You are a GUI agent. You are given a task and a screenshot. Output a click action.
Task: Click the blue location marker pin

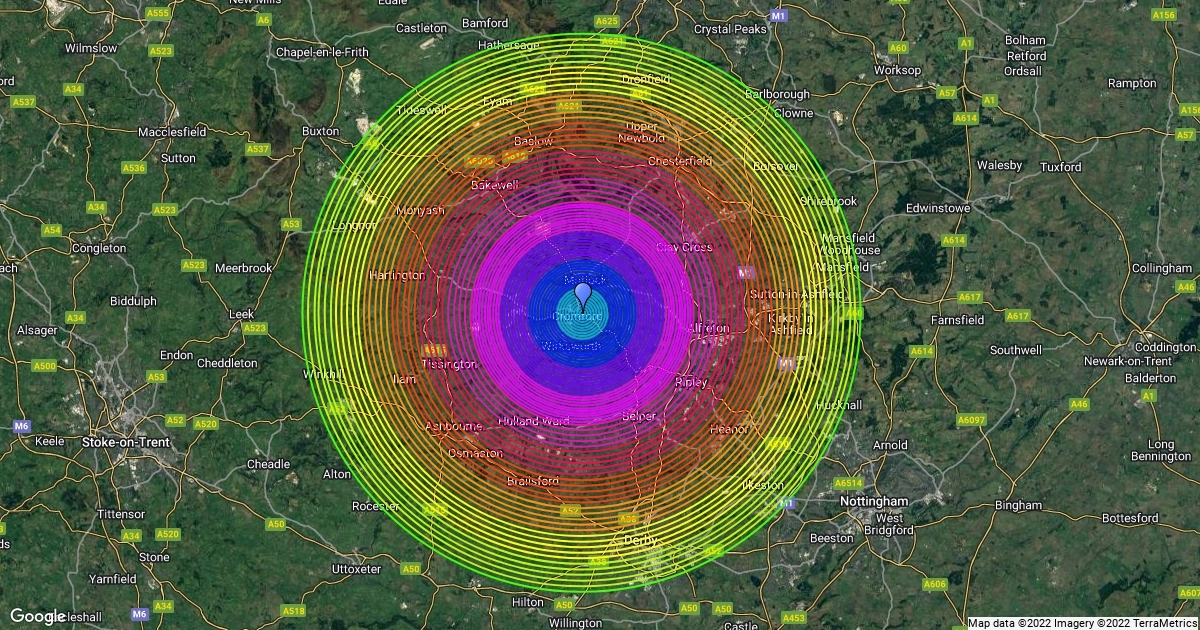pos(582,296)
